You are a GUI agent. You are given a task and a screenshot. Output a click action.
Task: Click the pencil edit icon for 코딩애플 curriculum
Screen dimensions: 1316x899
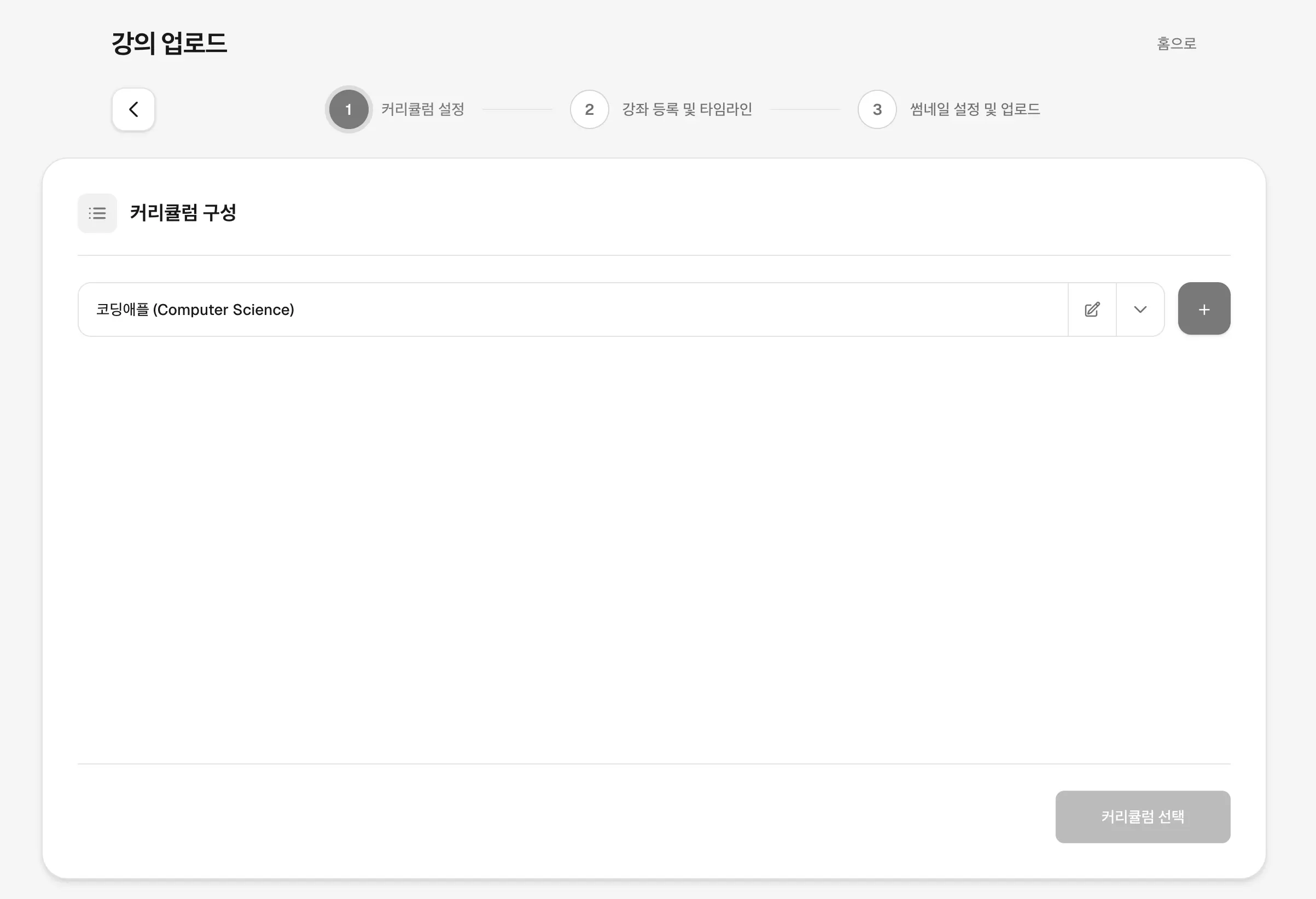[x=1092, y=310]
